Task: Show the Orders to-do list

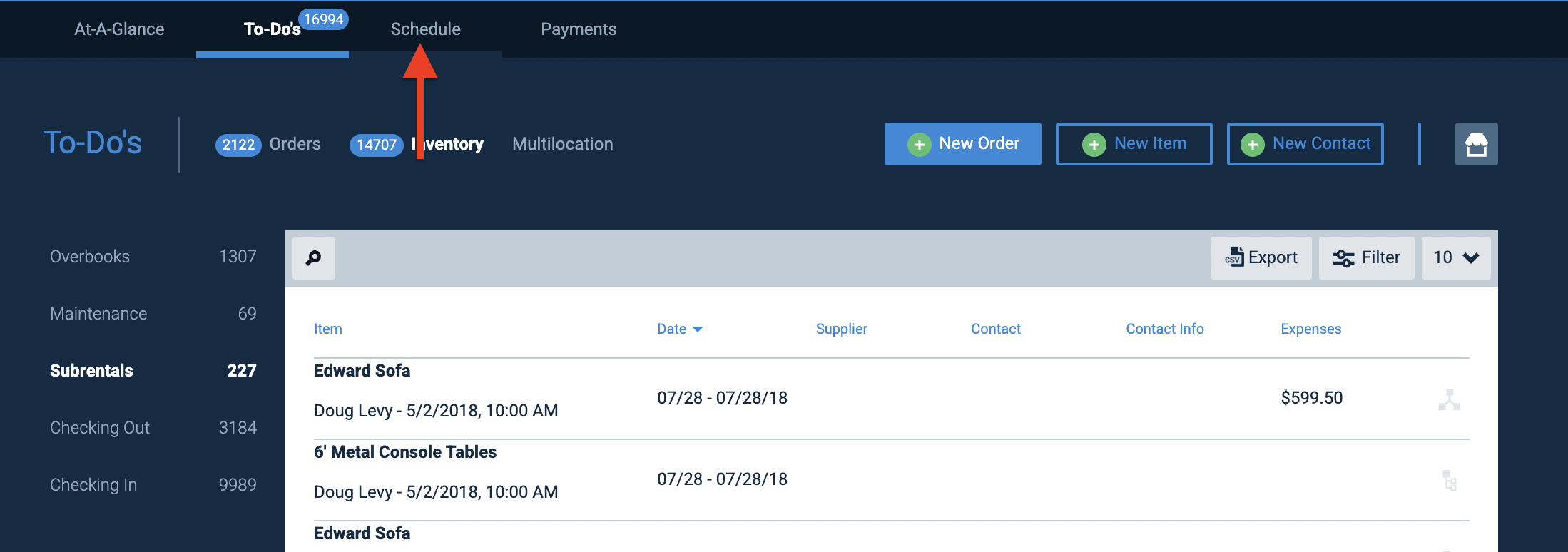Action: coord(295,144)
